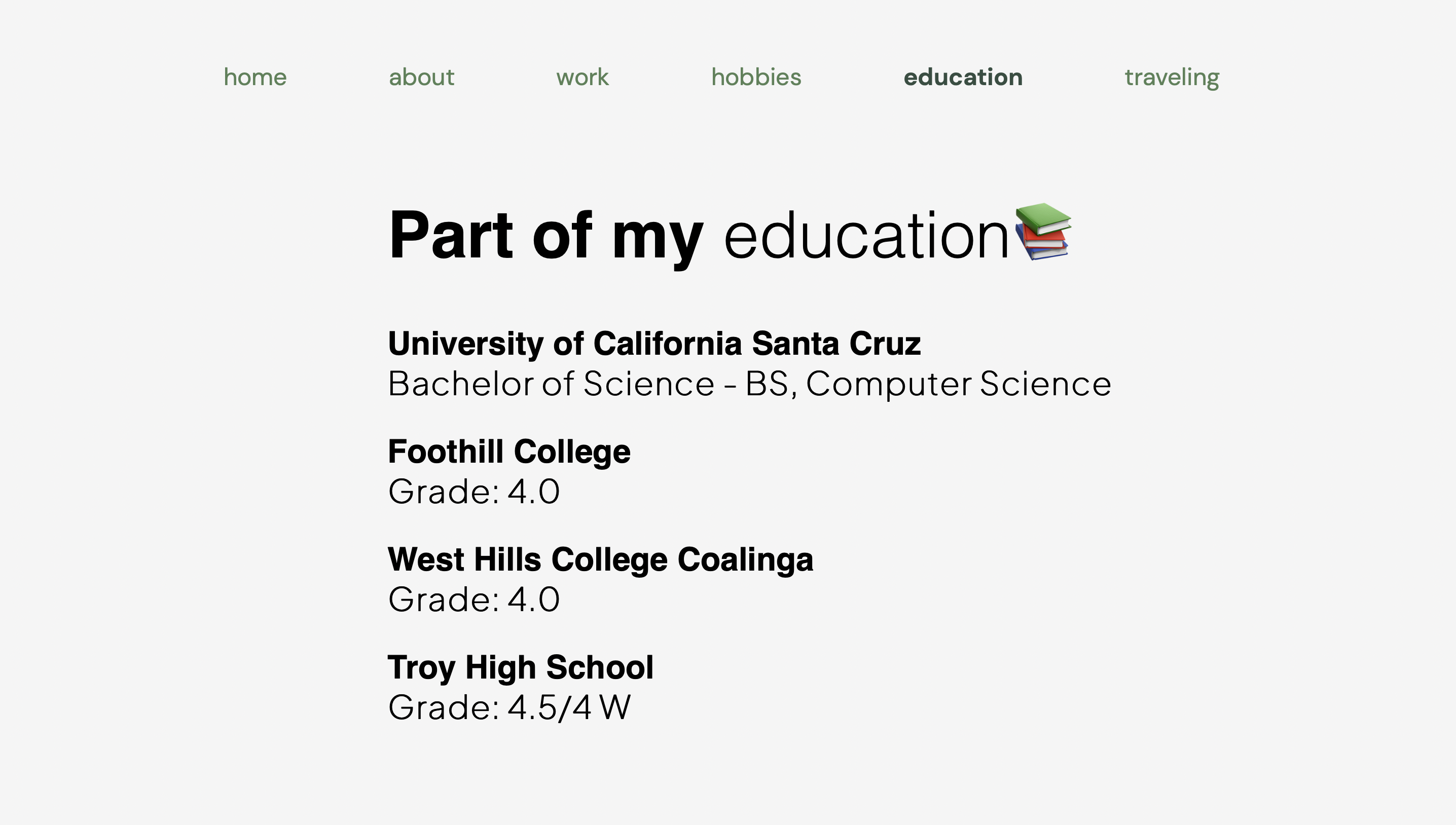Click the grade line under Foothill College

coord(474,491)
